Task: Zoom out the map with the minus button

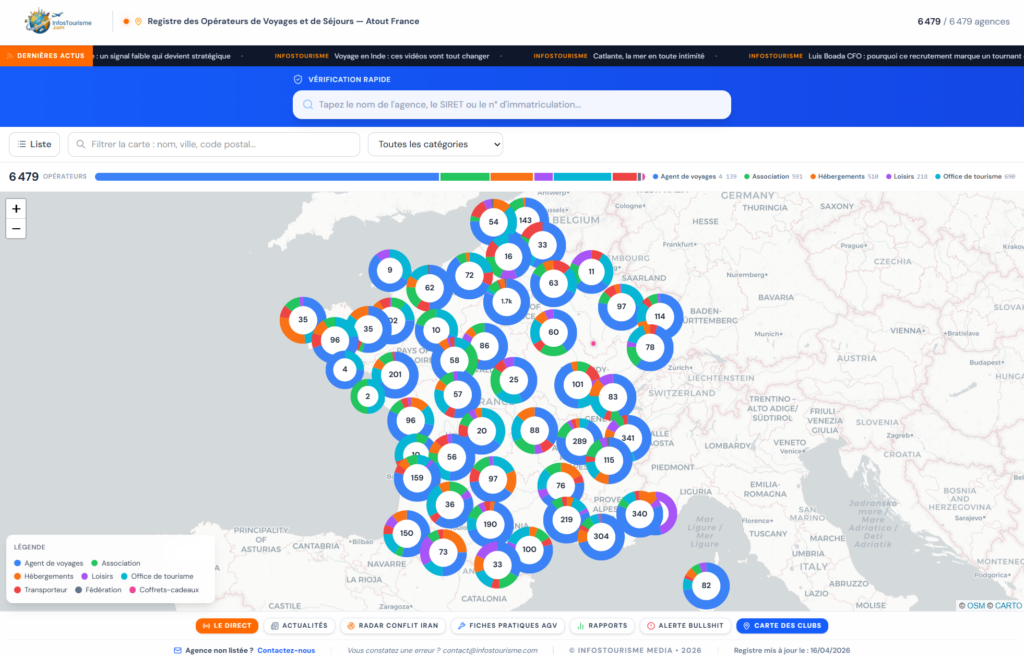Action: pos(16,229)
